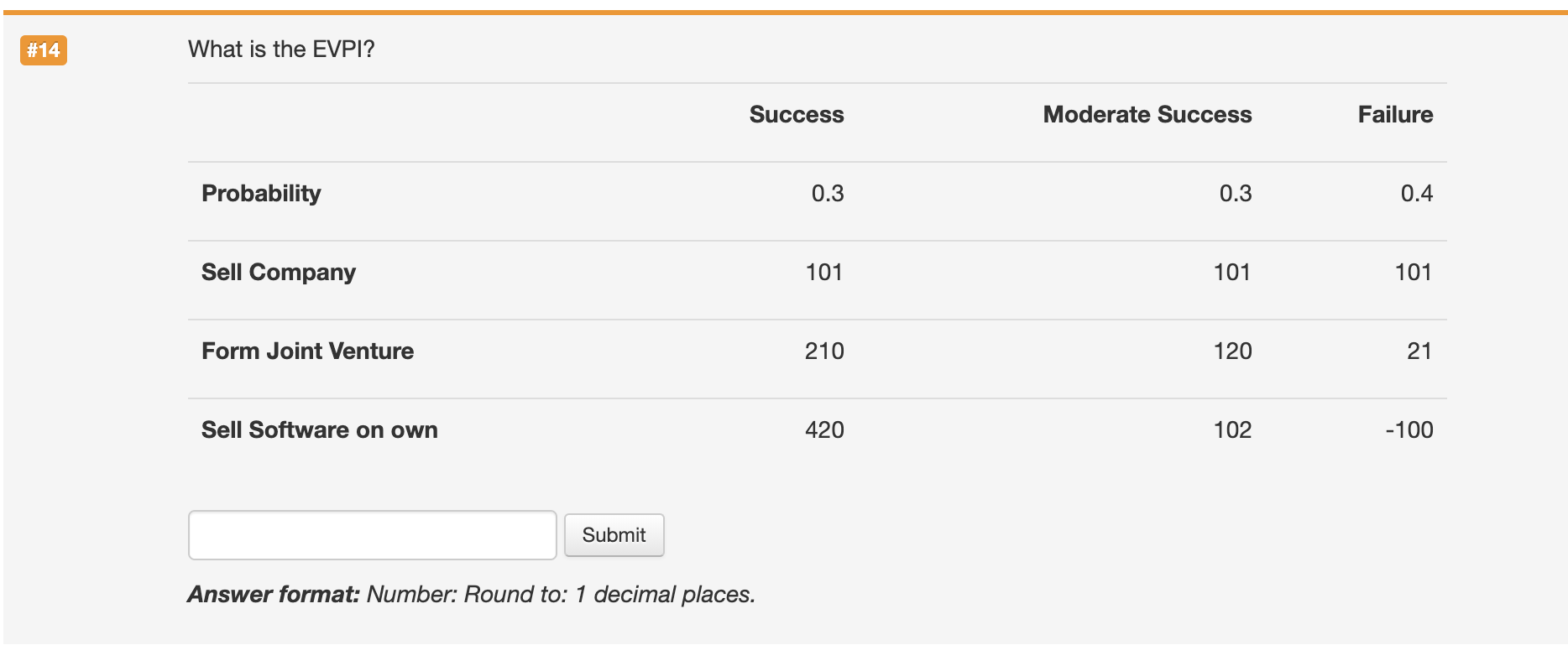Click the Failure column header
Image resolution: width=1568 pixels, height=666 pixels.
[x=1396, y=115]
